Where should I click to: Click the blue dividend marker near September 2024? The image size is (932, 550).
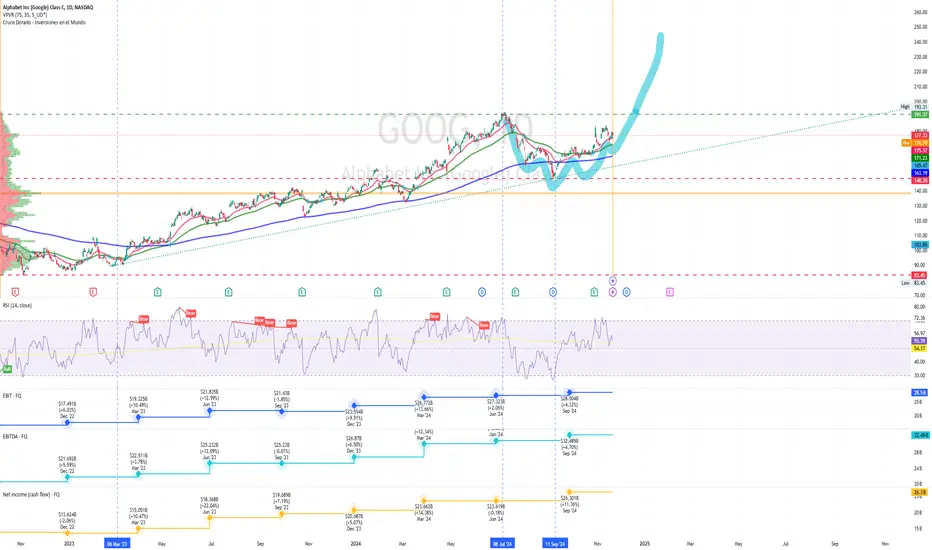(x=553, y=292)
